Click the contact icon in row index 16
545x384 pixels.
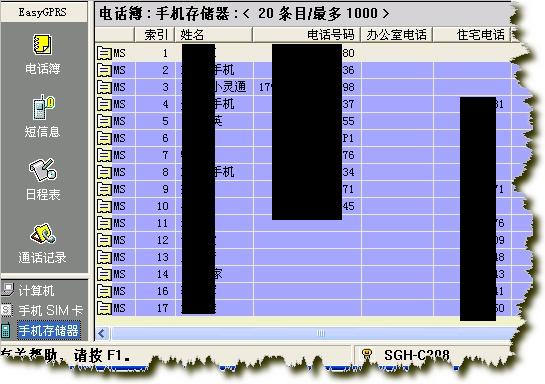104,291
